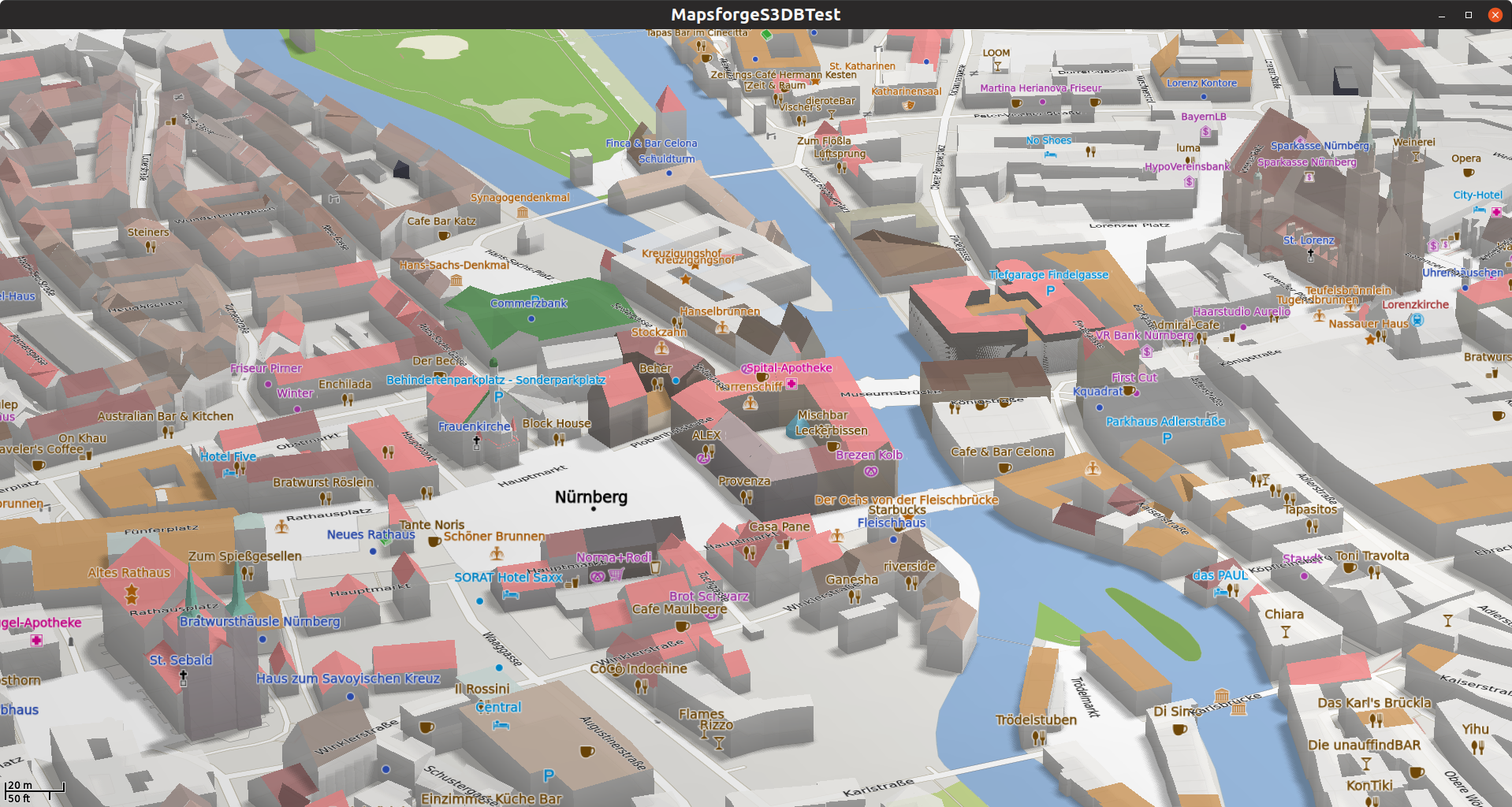The width and height of the screenshot is (1512, 807).
Task: Select the hotel bed icon below Central
Action: click(500, 724)
